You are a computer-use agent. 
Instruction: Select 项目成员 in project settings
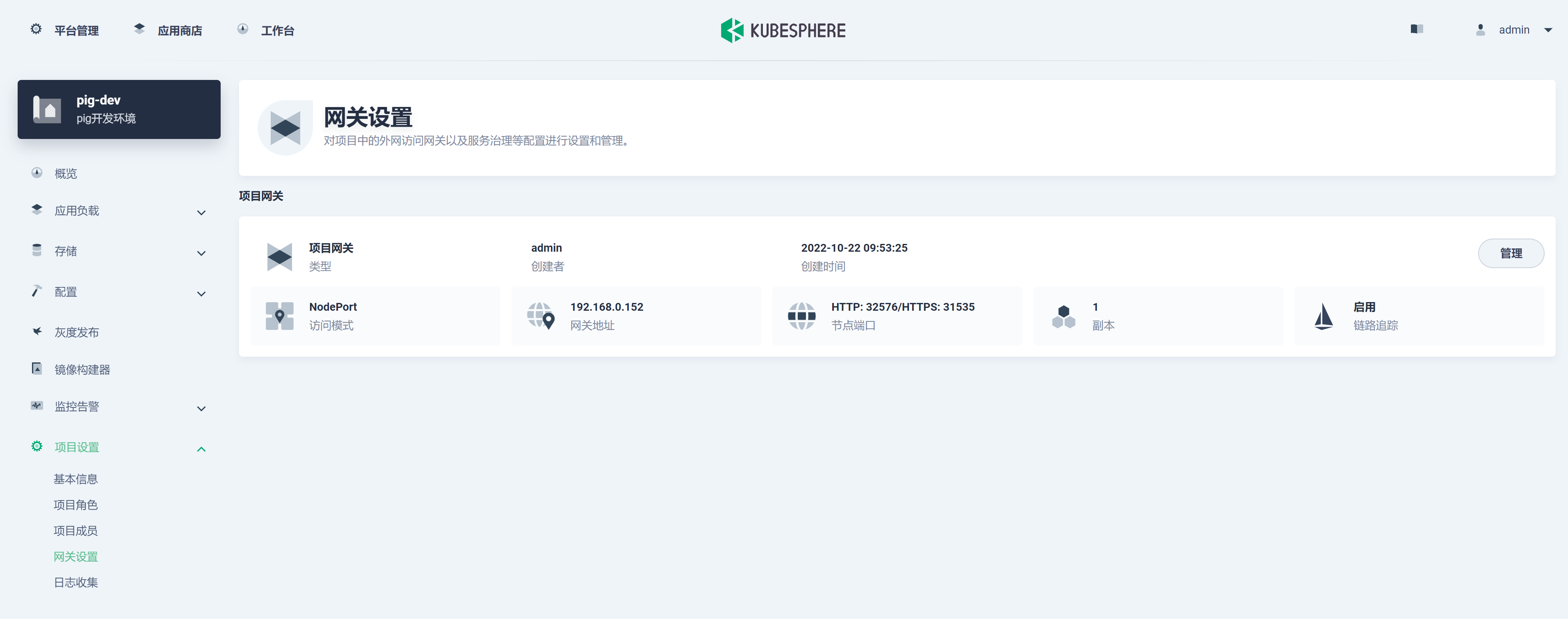(x=75, y=531)
